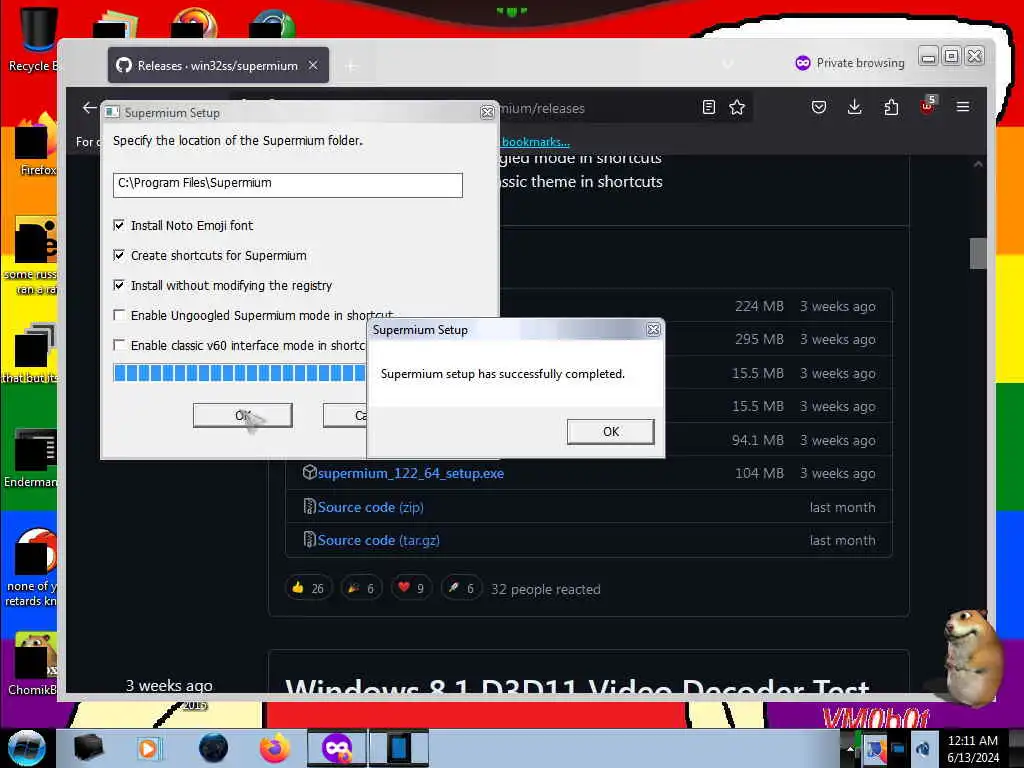Click the heart reaction with 9
Viewport: 1024px width, 768px height.
(x=411, y=588)
